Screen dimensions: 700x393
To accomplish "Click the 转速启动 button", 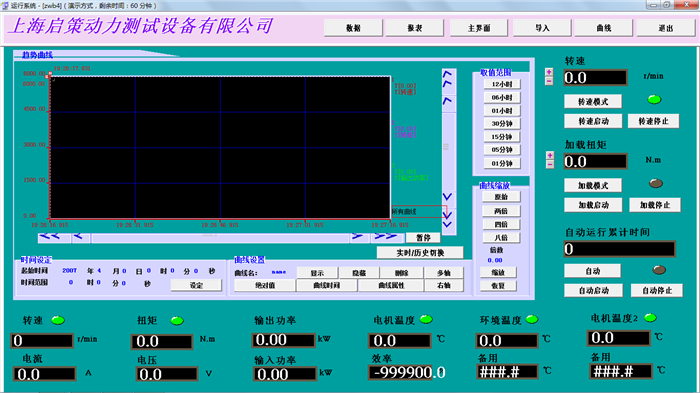I will click(x=593, y=121).
